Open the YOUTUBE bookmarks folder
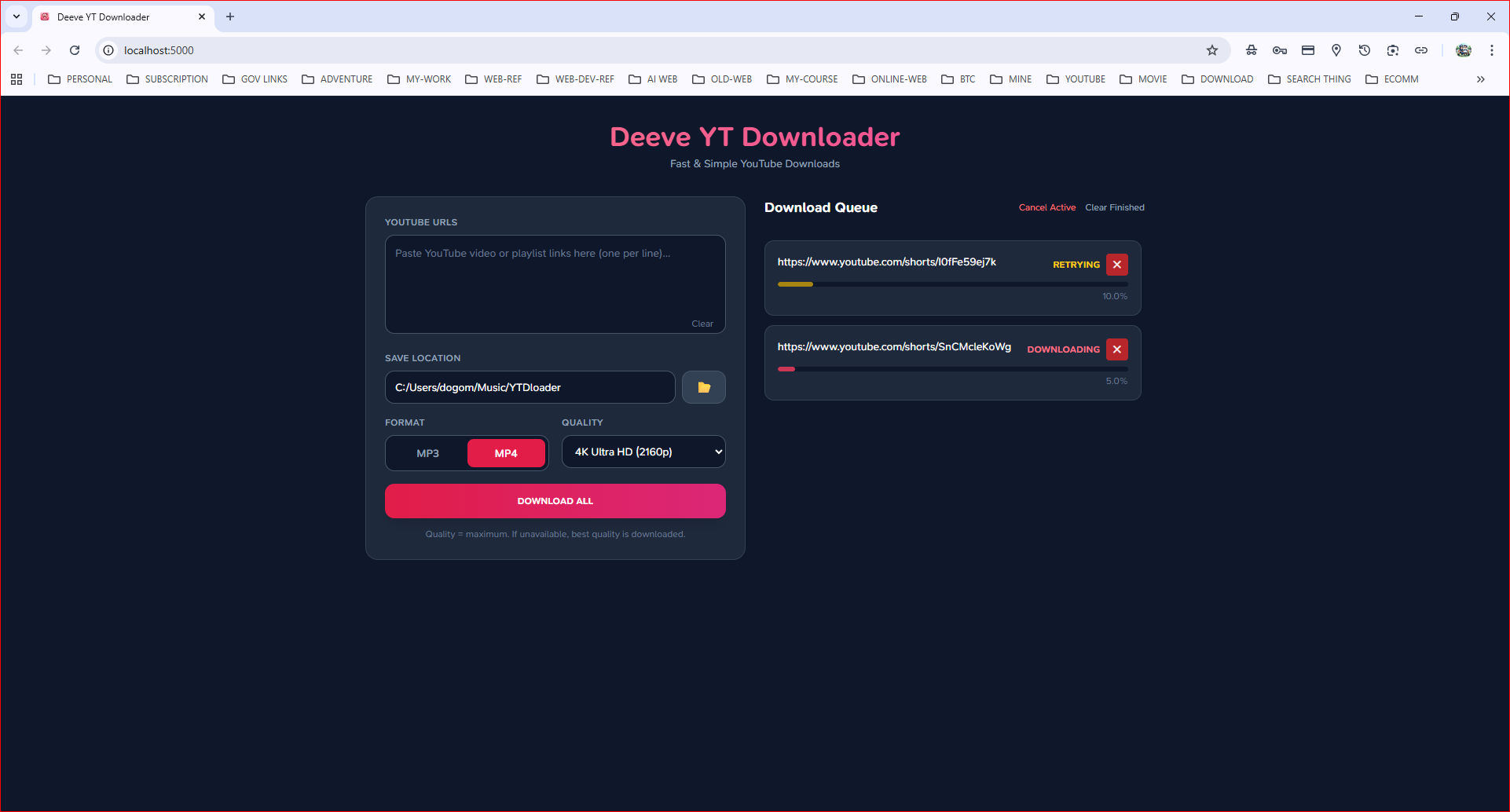Image resolution: width=1510 pixels, height=812 pixels. click(x=1076, y=79)
